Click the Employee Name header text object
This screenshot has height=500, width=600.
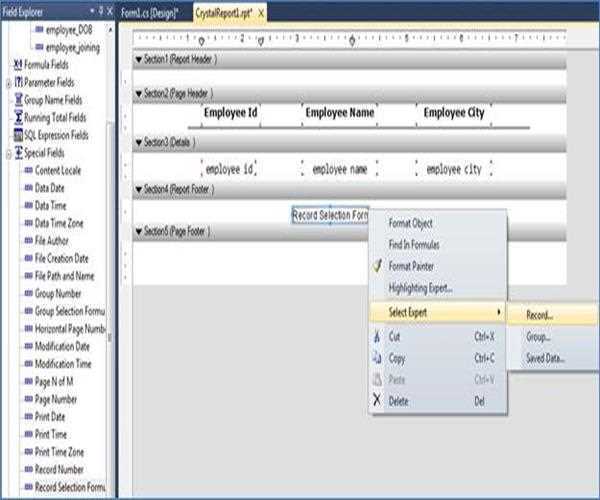(x=340, y=114)
